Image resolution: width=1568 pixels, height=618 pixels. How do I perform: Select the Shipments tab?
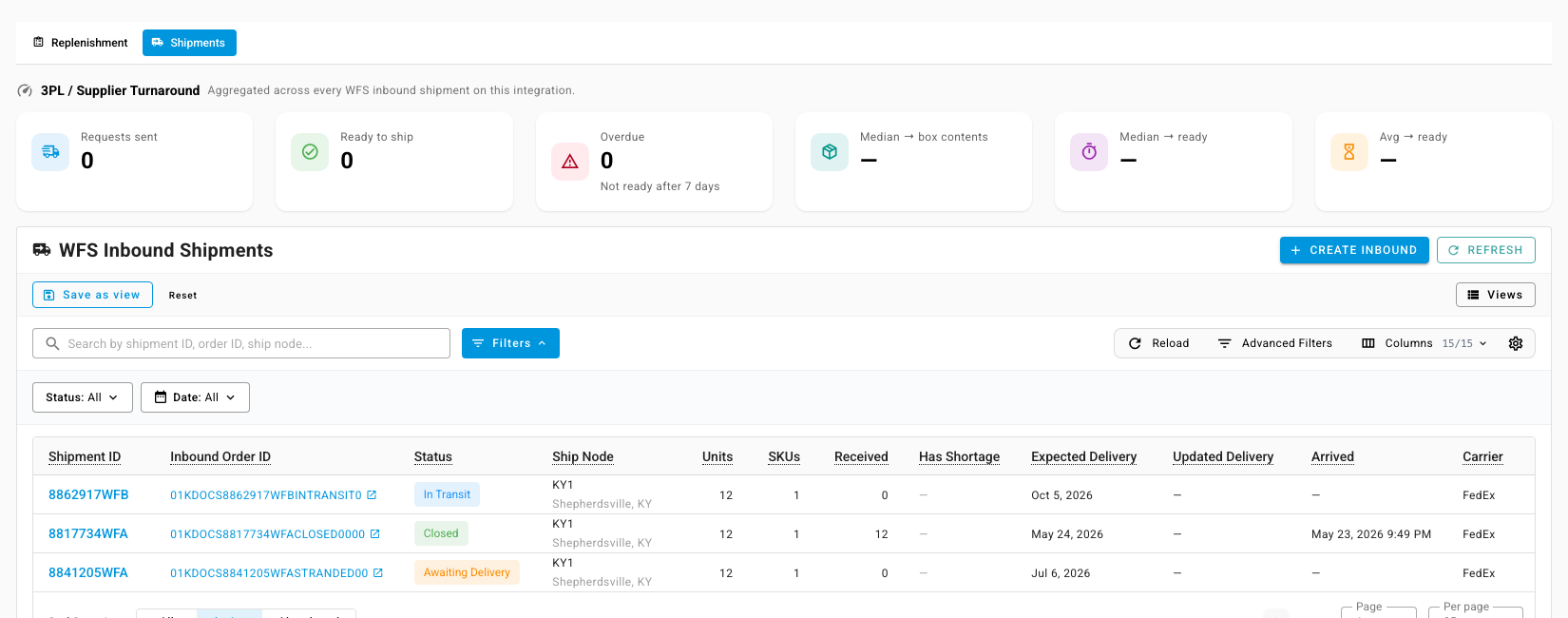(x=189, y=43)
